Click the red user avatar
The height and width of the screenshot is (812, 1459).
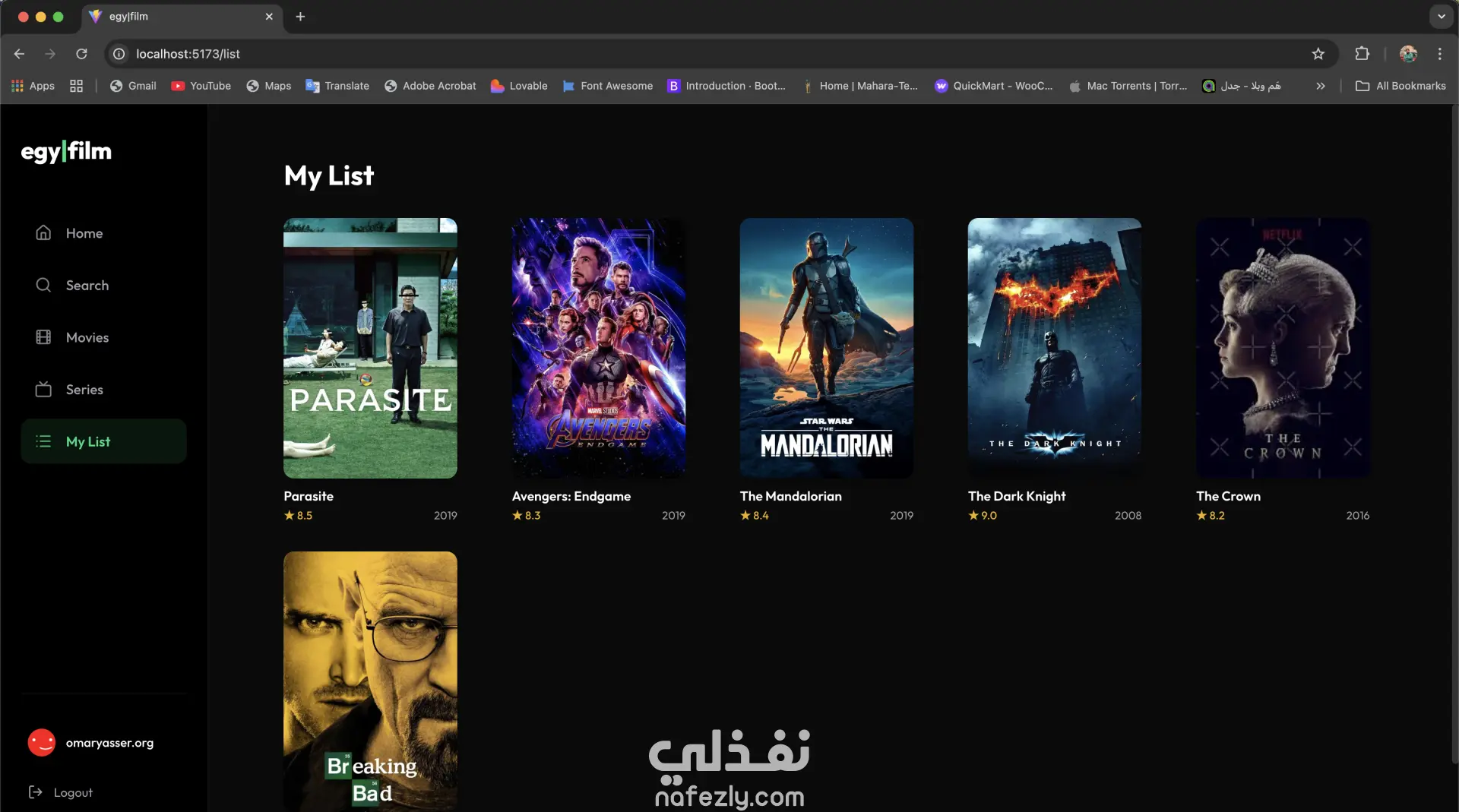[42, 743]
